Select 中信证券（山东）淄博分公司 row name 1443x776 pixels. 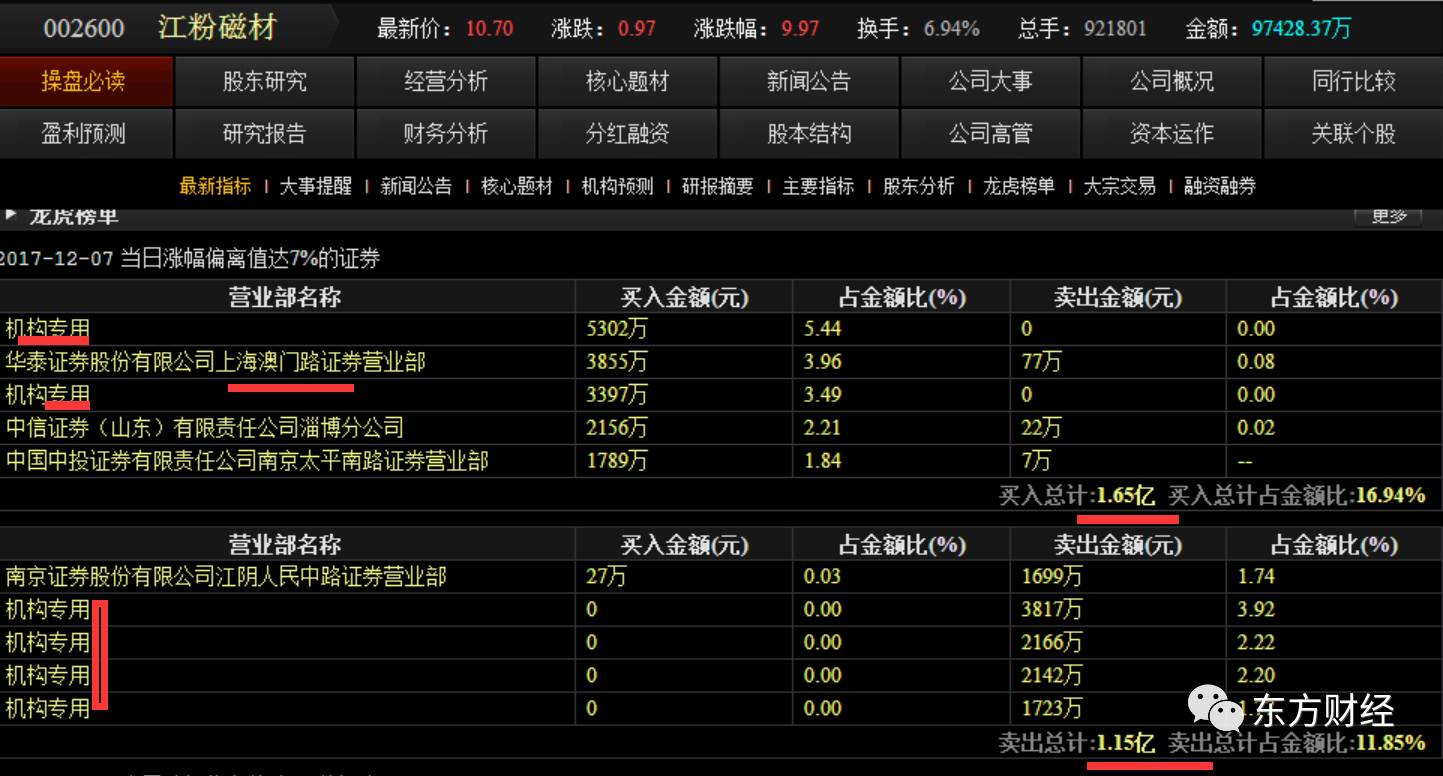[x=204, y=428]
